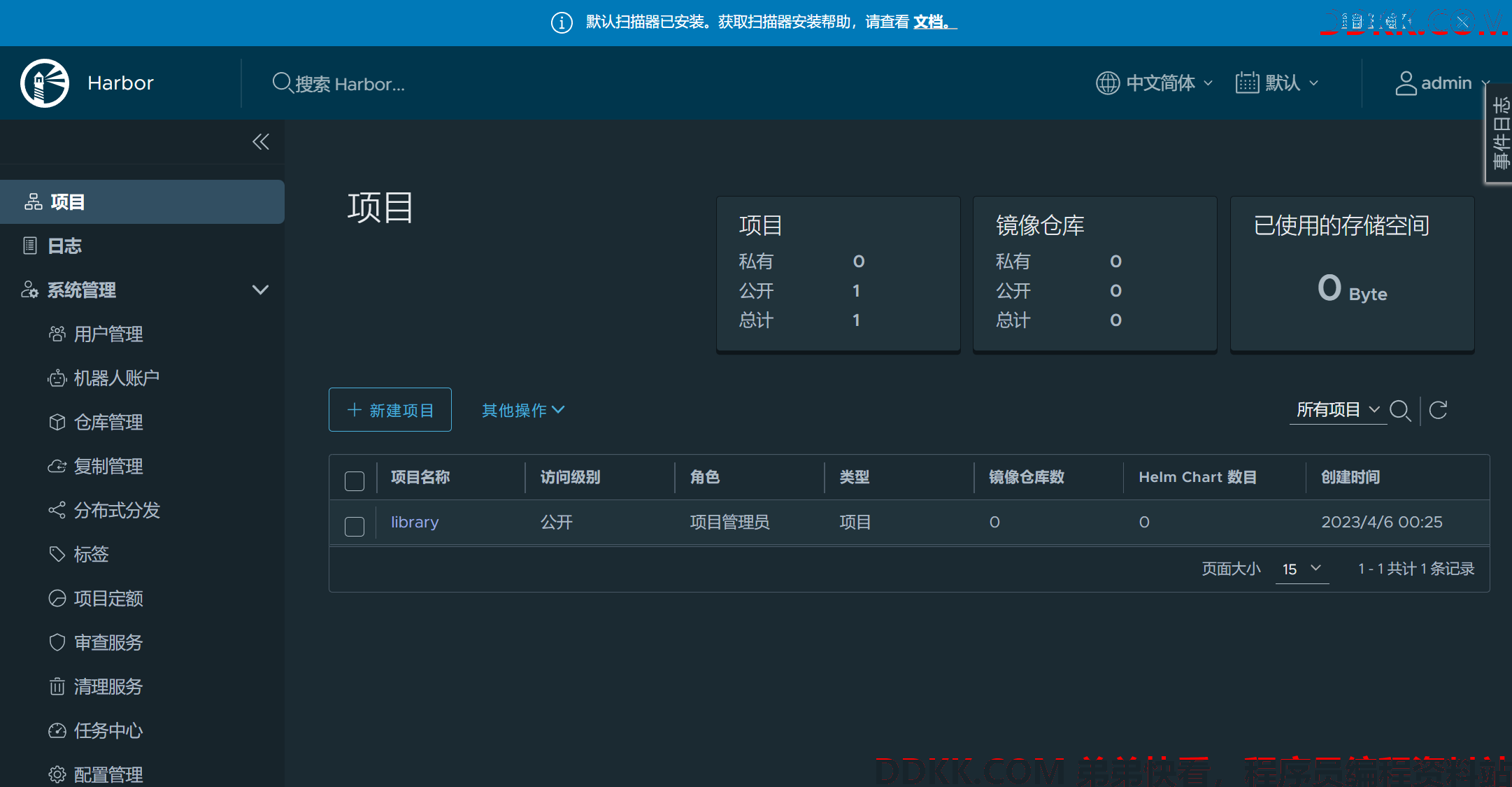
Task: Click the 复制管理 cloud icon
Action: click(x=57, y=466)
